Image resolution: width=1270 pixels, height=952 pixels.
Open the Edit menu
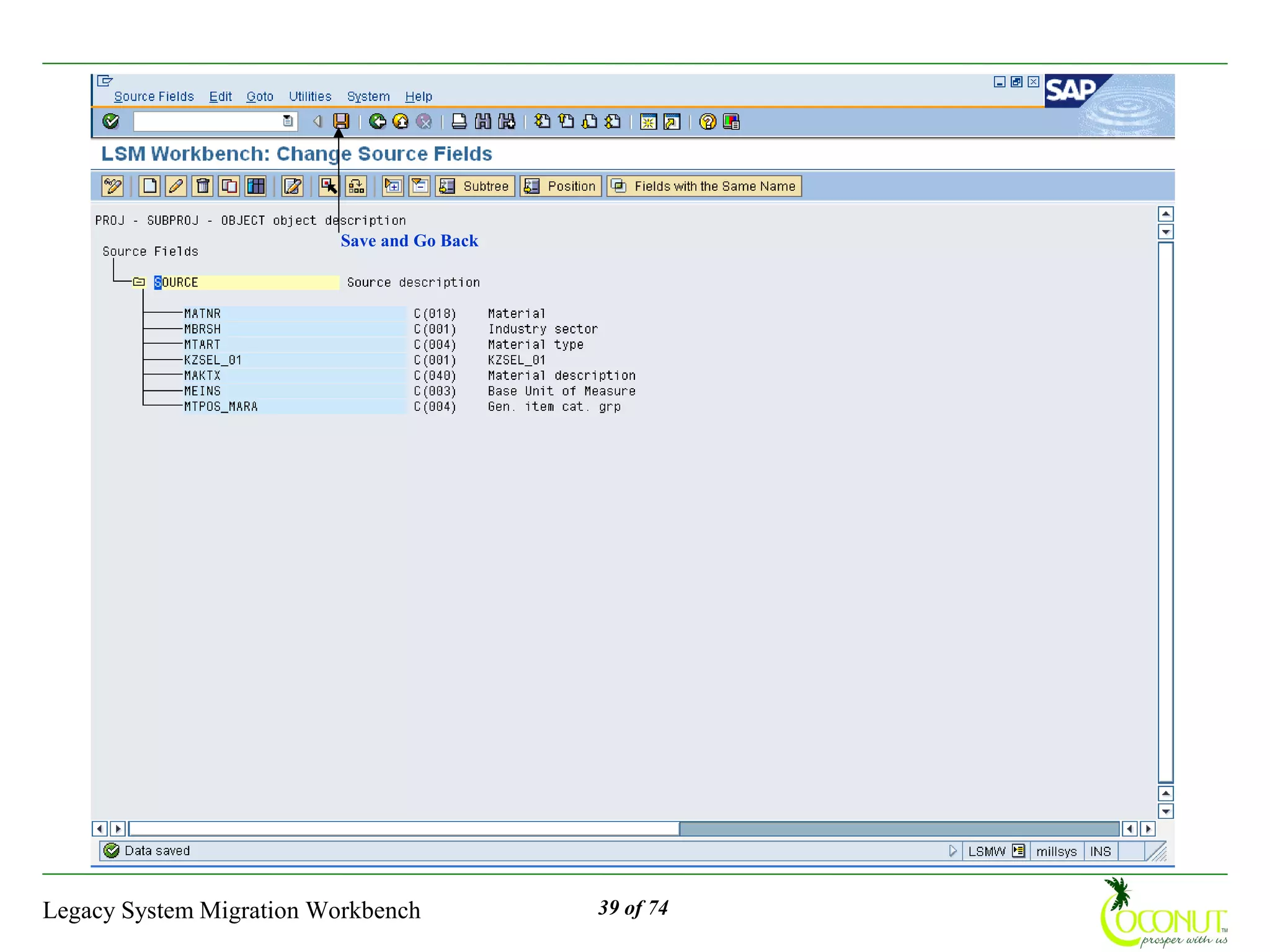point(220,97)
